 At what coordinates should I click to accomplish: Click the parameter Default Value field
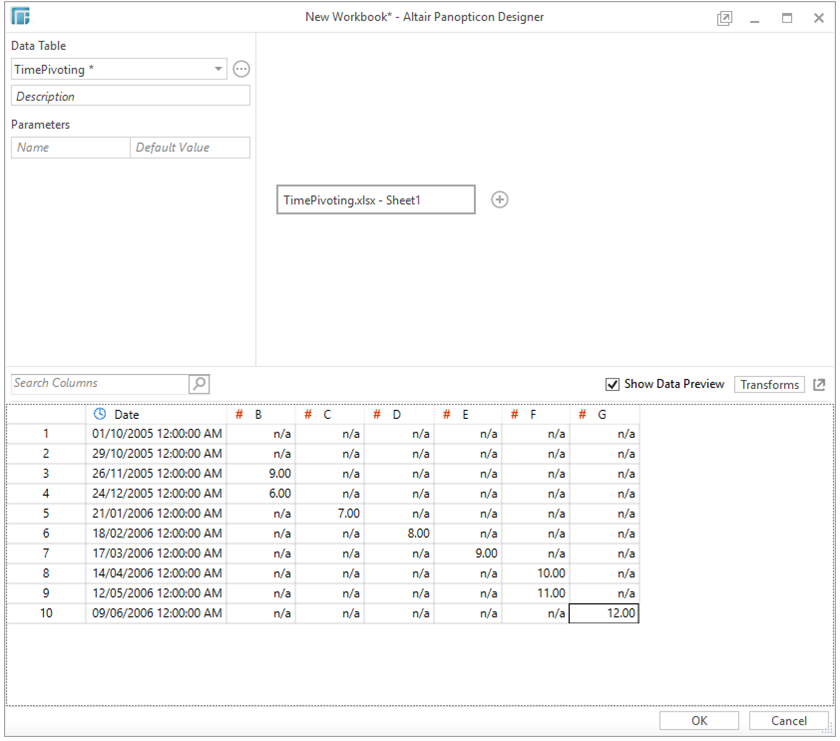click(190, 147)
